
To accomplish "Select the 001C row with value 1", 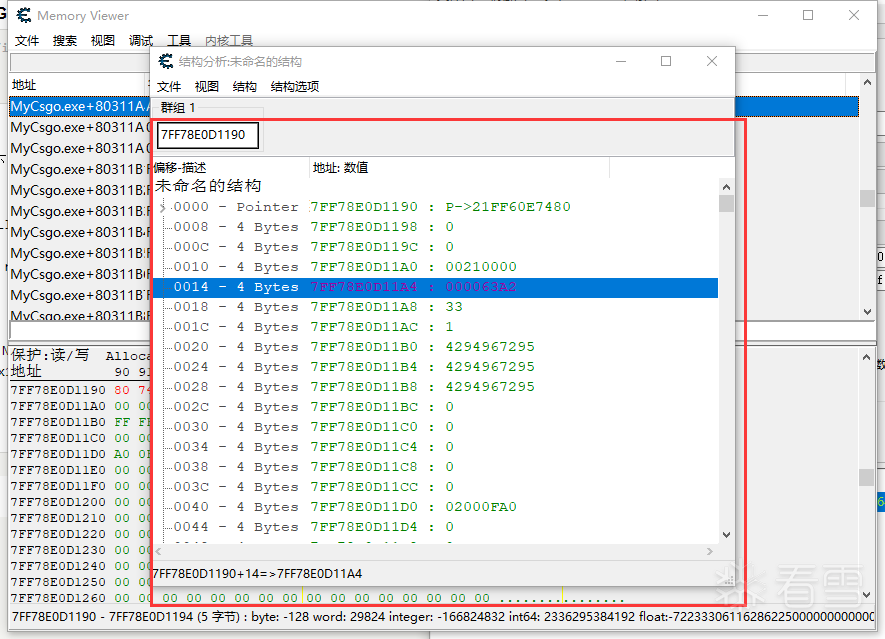I will 435,327.
